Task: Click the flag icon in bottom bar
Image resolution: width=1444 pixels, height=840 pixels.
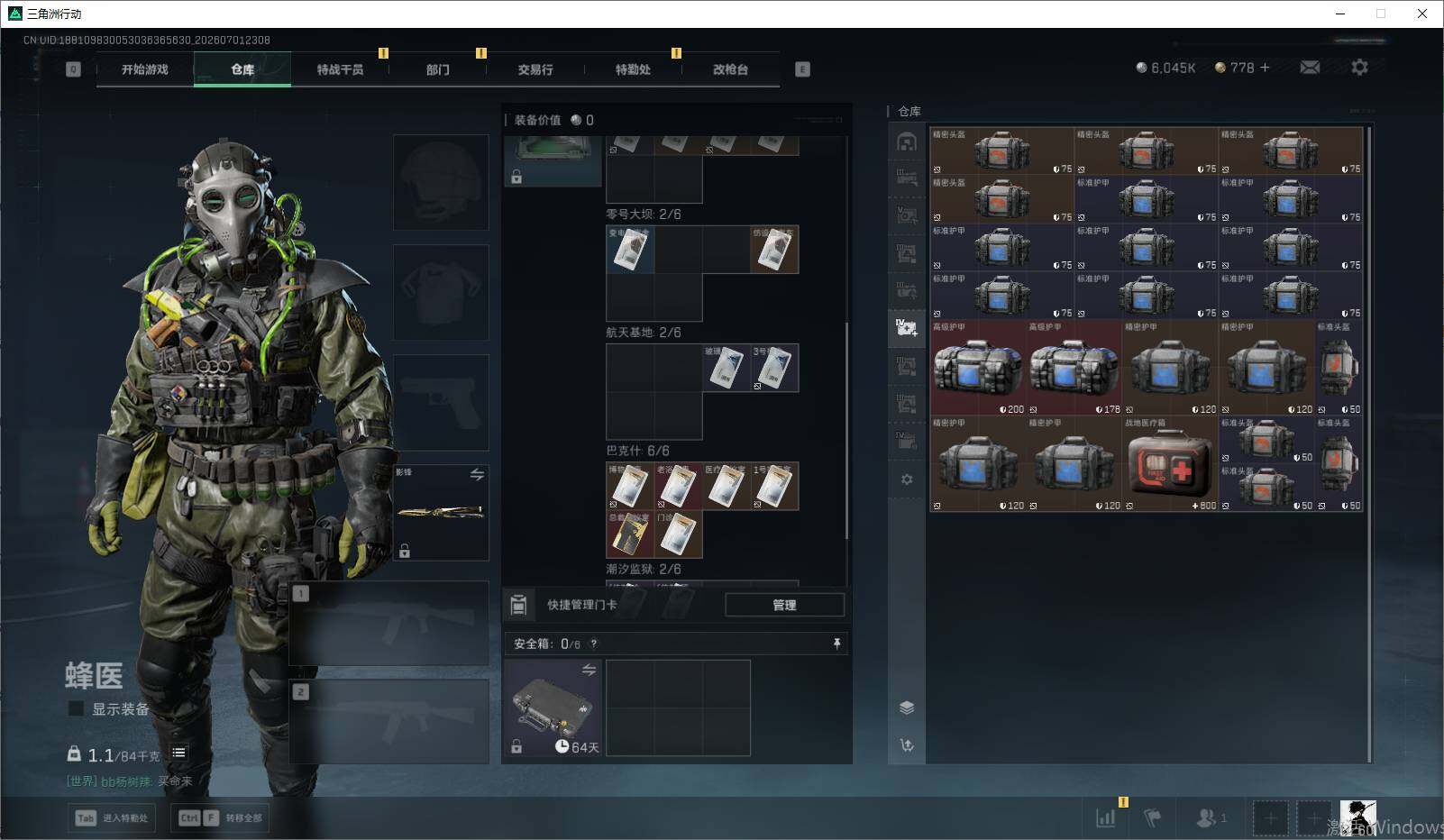Action: (x=1152, y=817)
